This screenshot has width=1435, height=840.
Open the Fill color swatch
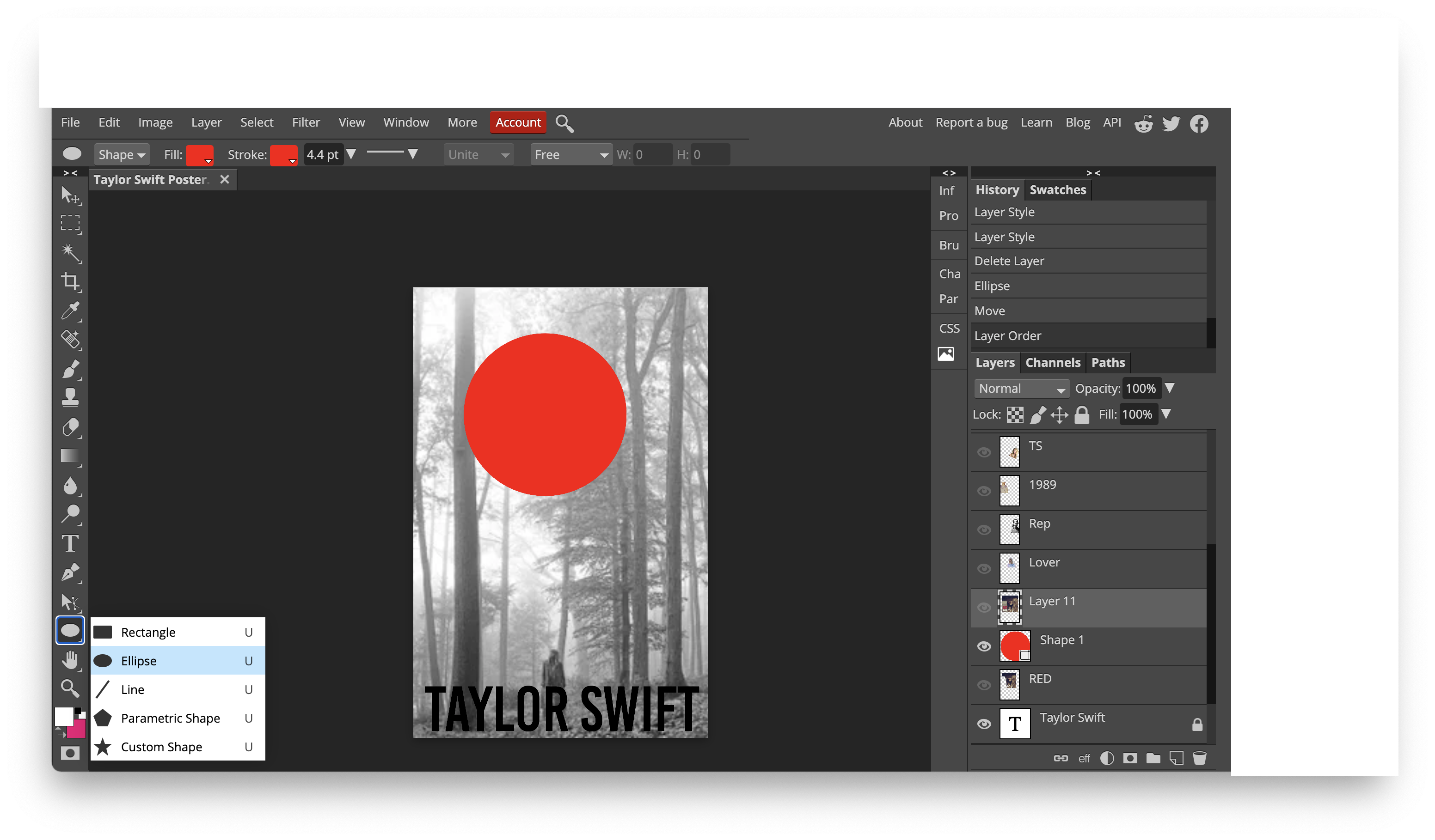(x=199, y=155)
